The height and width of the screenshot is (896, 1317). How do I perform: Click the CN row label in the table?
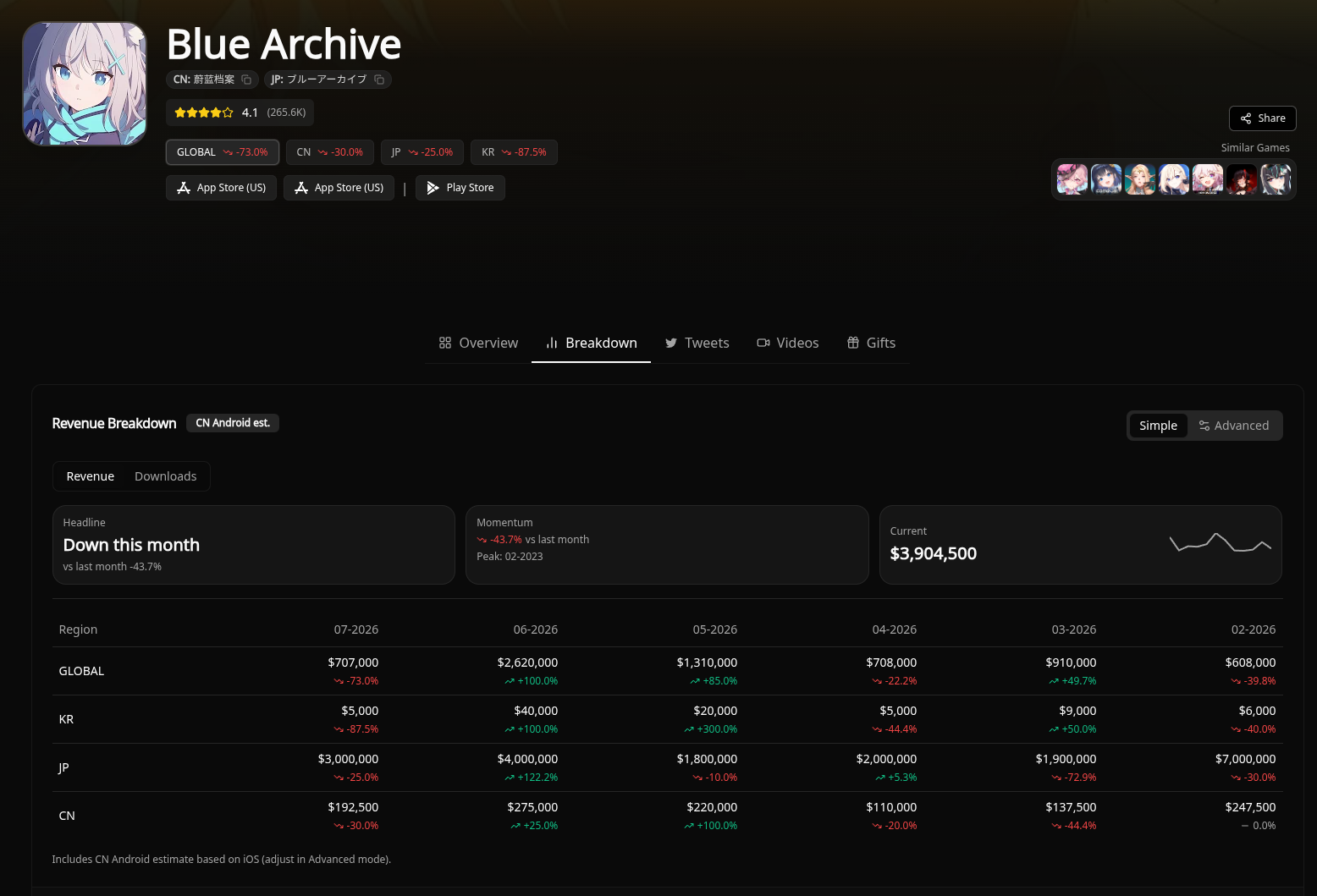point(67,816)
